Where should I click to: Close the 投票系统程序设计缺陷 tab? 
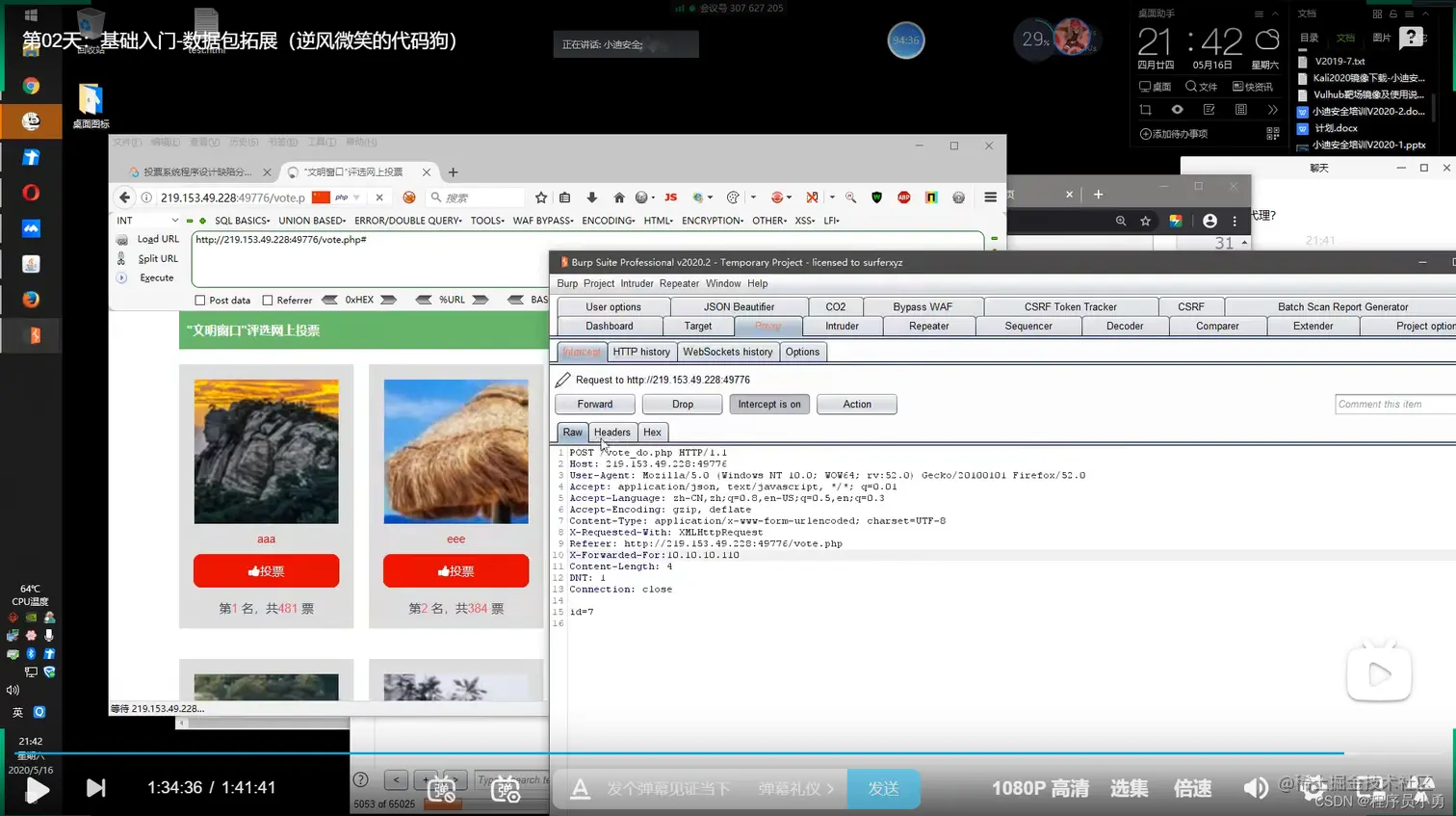pyautogui.click(x=269, y=172)
